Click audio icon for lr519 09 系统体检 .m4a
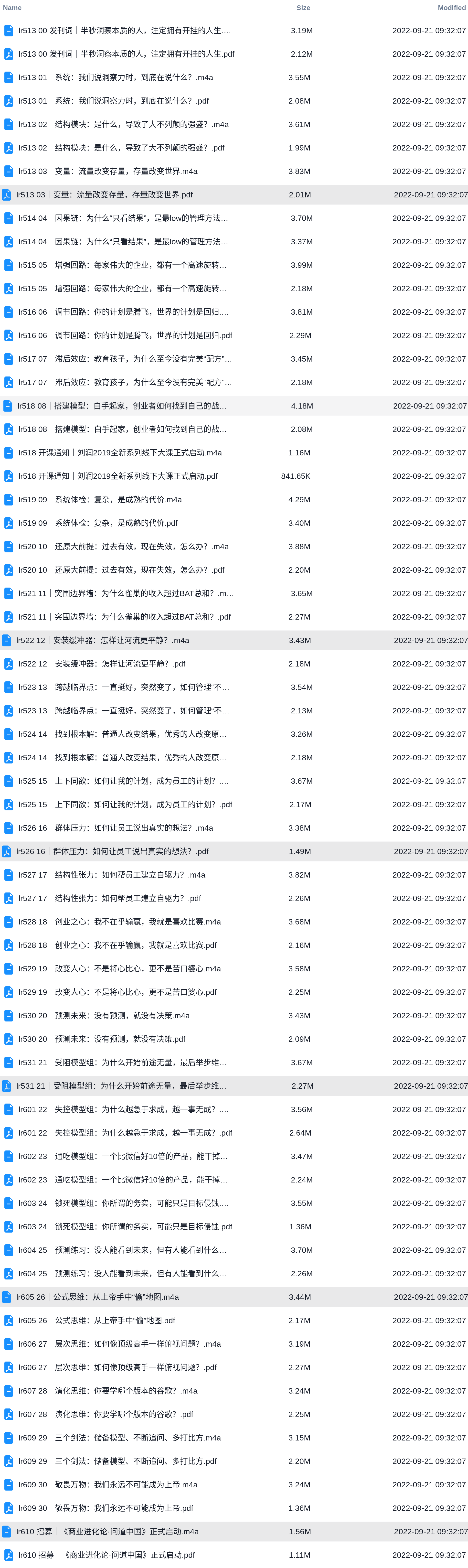468x1568 pixels. tap(9, 500)
